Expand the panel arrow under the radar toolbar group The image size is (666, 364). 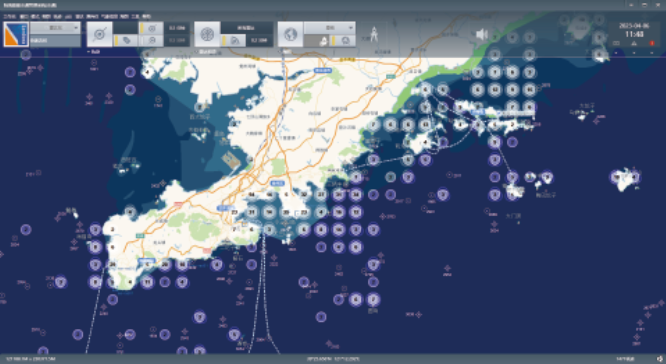(89, 51)
